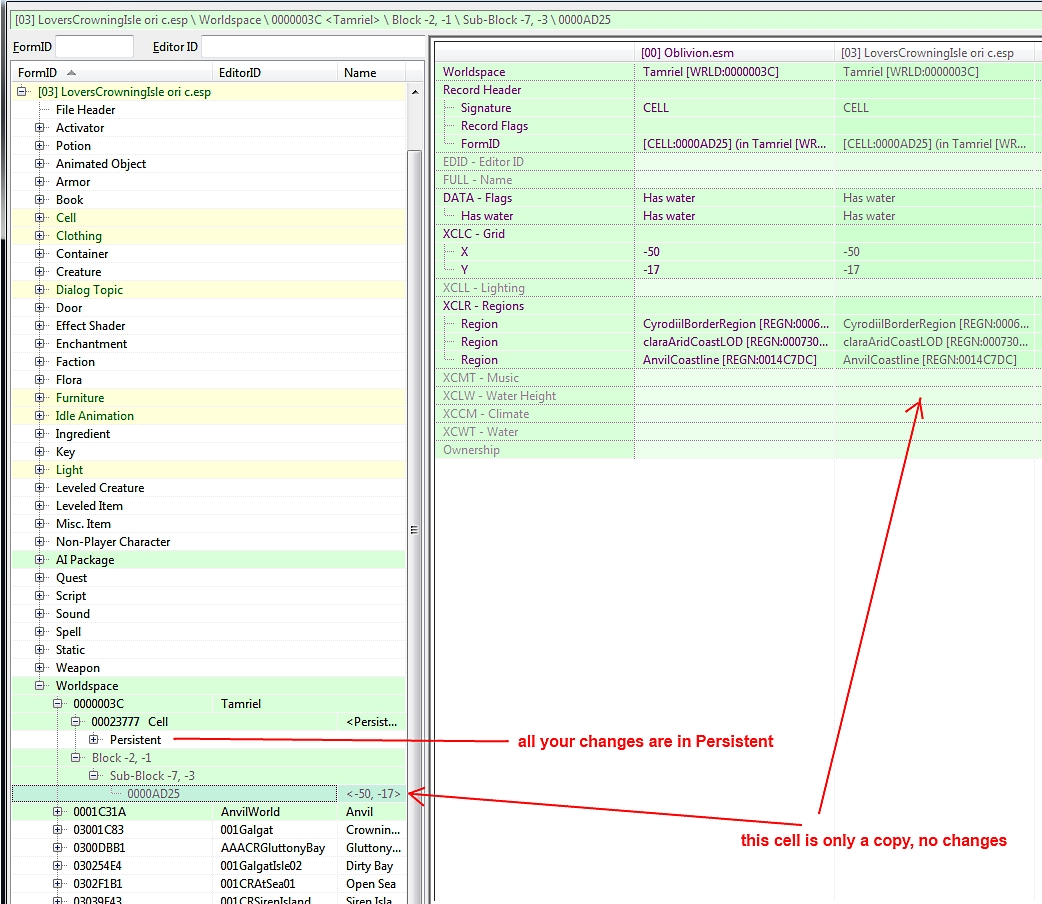Click inside the FormID filter input field
The image size is (1042, 904).
94,46
